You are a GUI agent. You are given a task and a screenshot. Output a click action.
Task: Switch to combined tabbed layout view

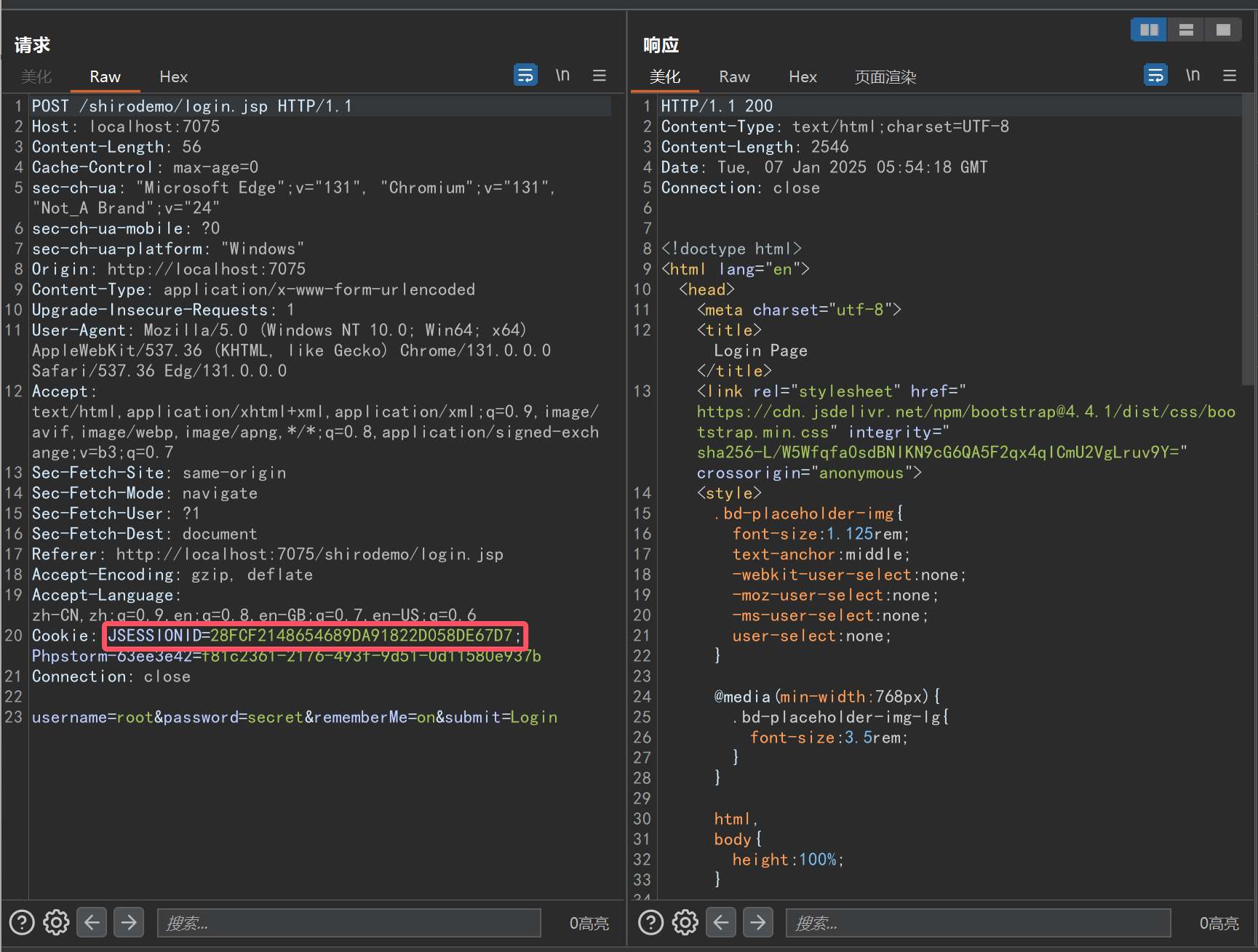tap(1223, 30)
